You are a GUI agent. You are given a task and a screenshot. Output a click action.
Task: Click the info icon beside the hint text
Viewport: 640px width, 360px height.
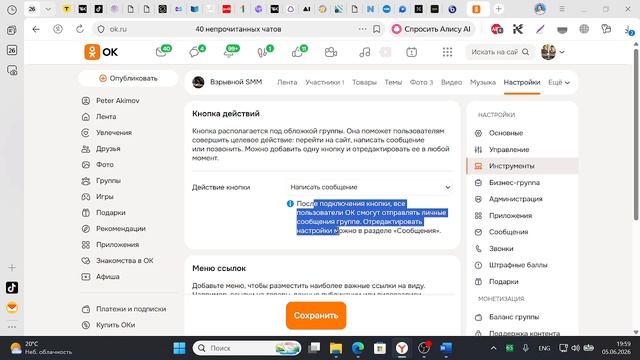(290, 203)
